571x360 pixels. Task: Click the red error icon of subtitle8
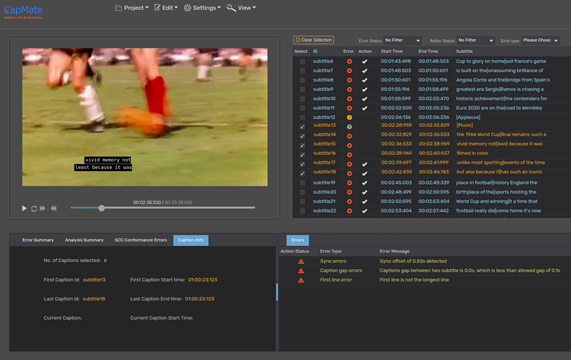tap(349, 80)
